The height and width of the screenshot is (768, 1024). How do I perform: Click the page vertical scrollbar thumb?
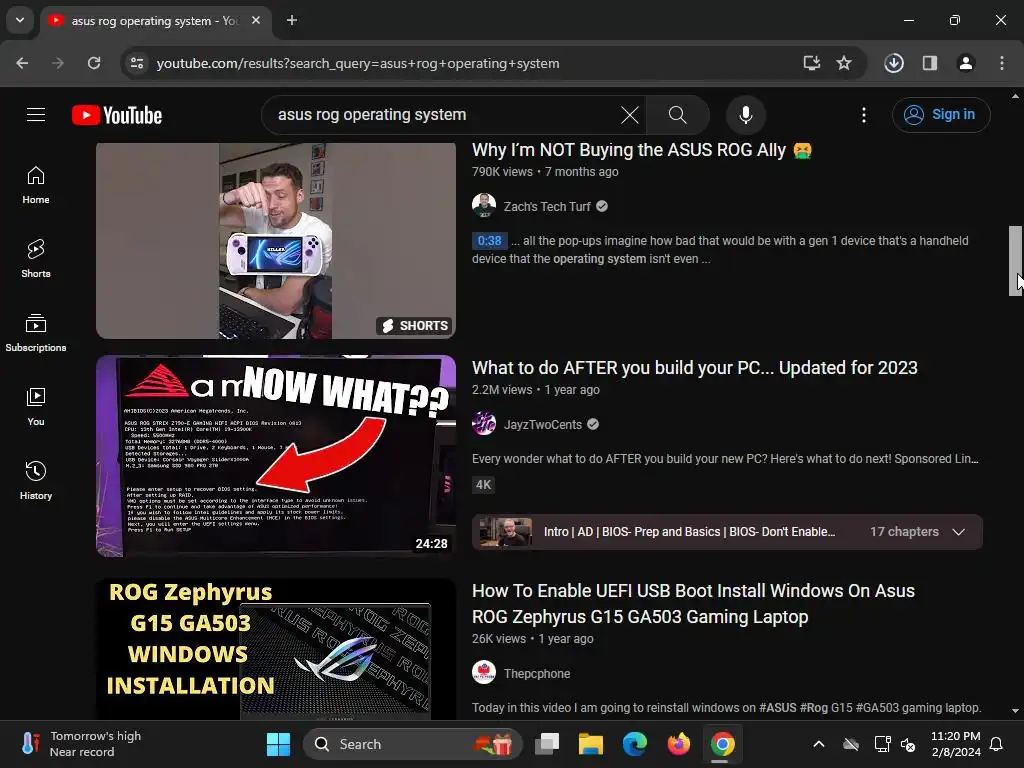(1015, 261)
